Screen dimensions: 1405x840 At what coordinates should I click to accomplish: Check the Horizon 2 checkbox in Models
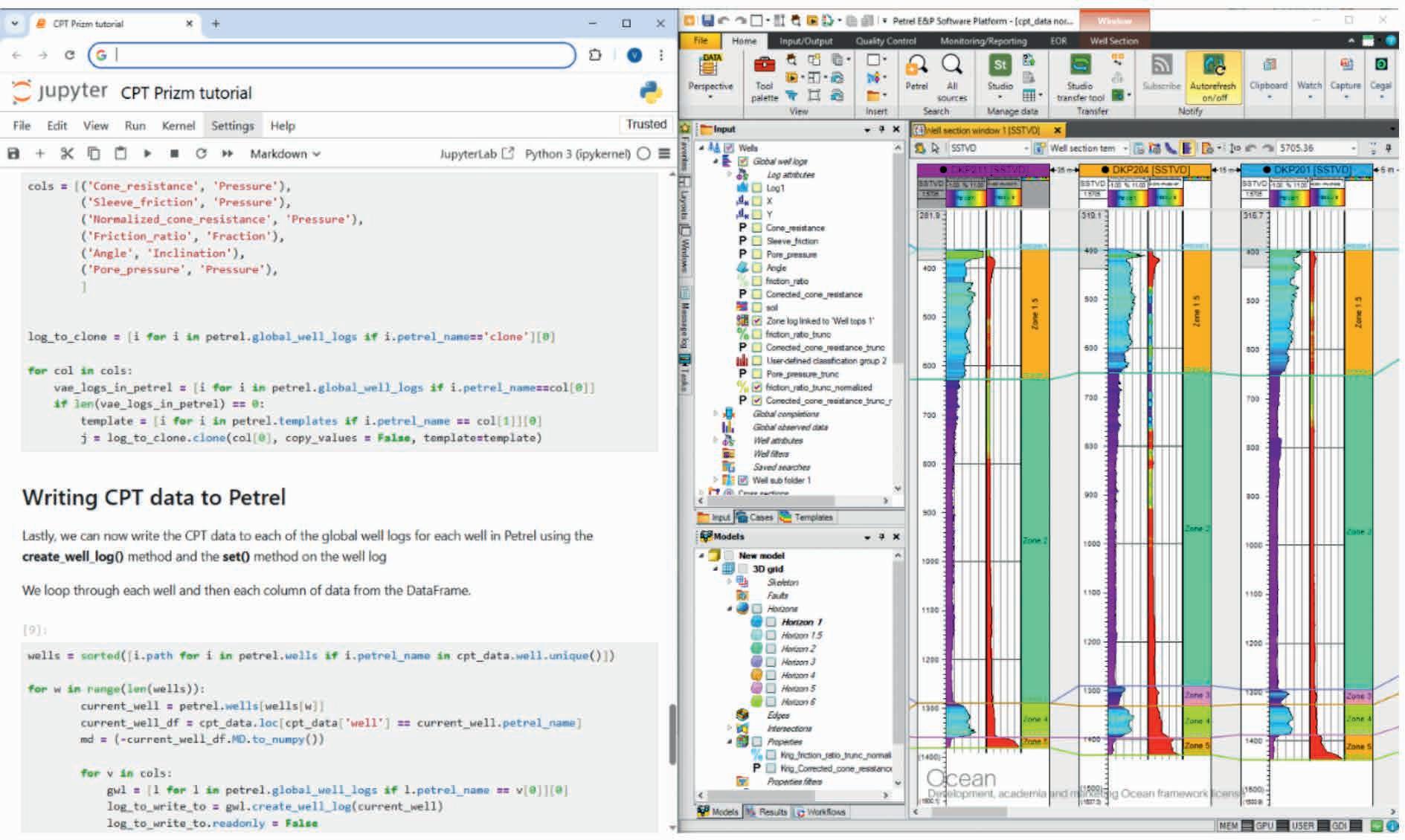point(771,649)
